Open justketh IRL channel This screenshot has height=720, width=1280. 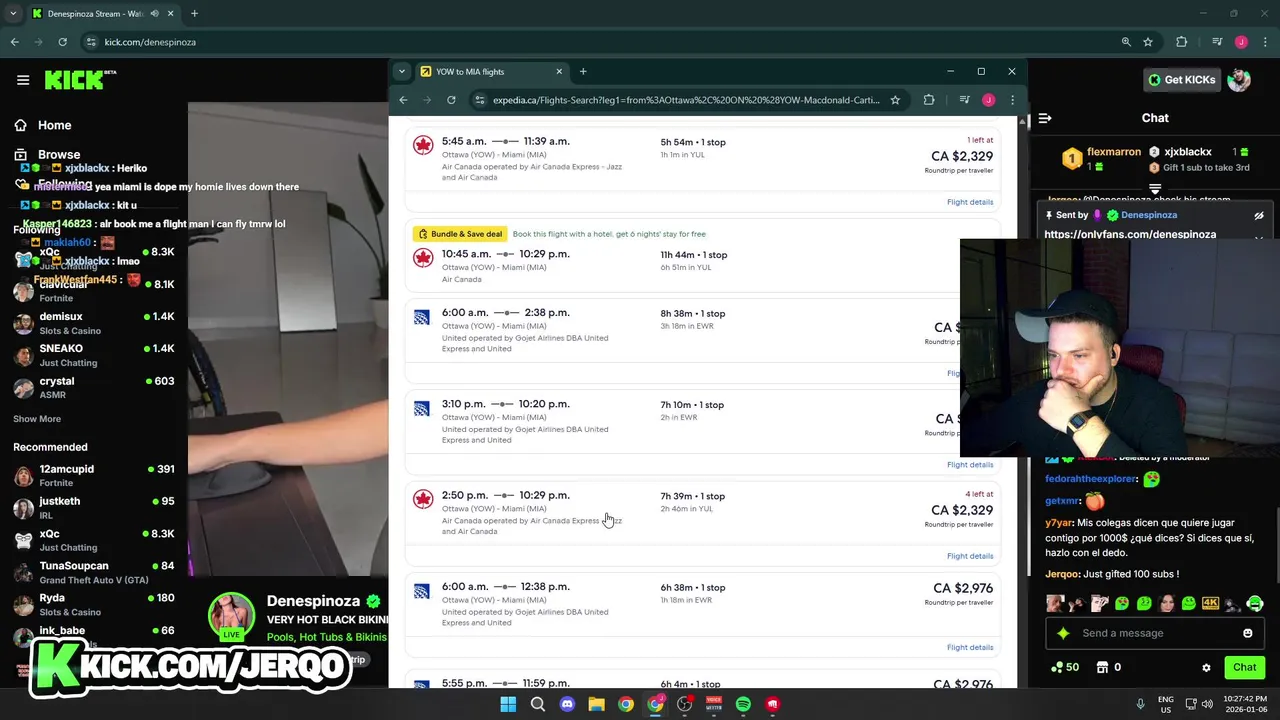[94, 507]
